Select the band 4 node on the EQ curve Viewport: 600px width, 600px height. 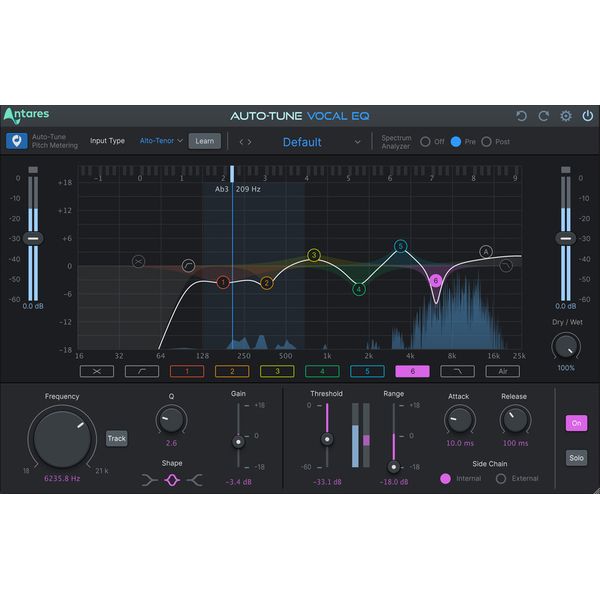(x=359, y=289)
